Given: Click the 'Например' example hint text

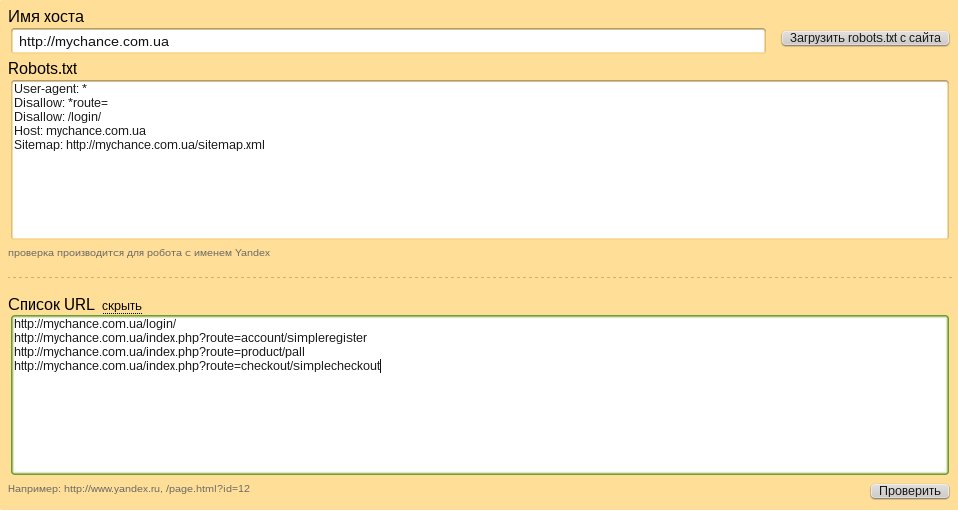Looking at the screenshot, I should pyautogui.click(x=129, y=489).
